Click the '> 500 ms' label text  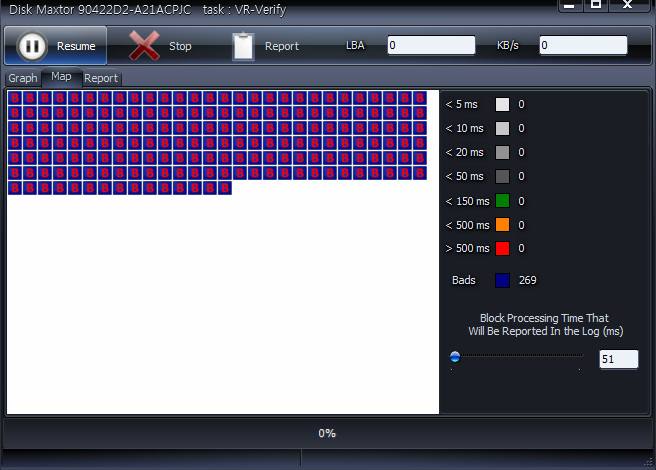467,248
